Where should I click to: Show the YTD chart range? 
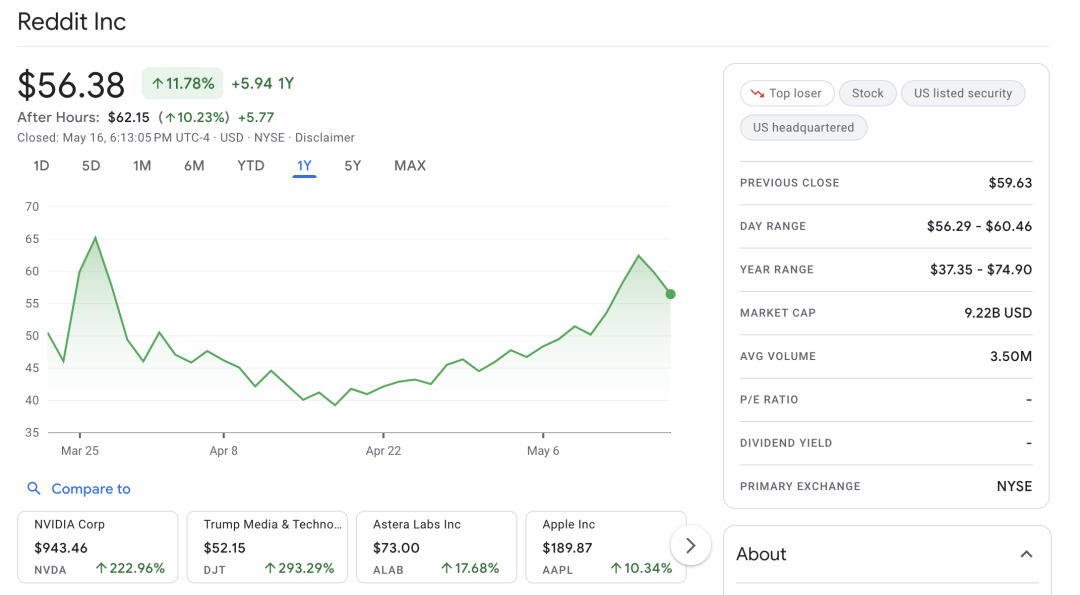pos(251,166)
